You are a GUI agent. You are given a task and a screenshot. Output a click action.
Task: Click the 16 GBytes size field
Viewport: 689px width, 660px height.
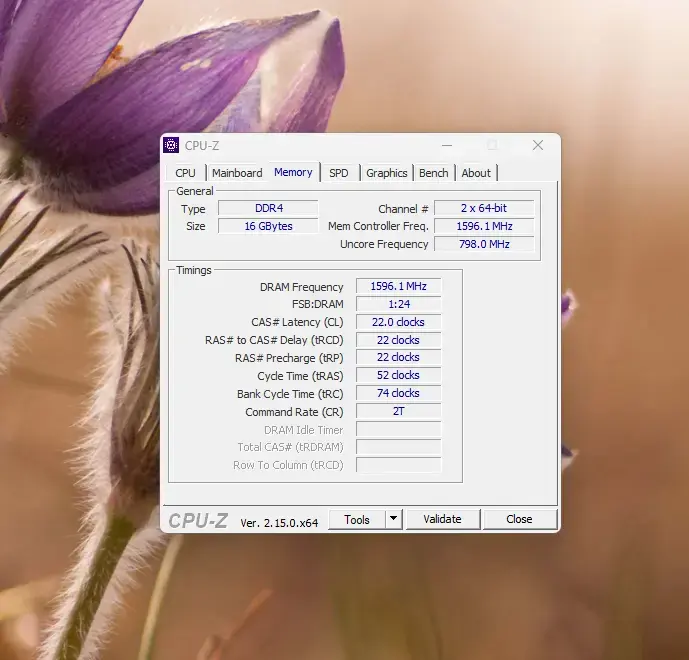[x=268, y=226]
